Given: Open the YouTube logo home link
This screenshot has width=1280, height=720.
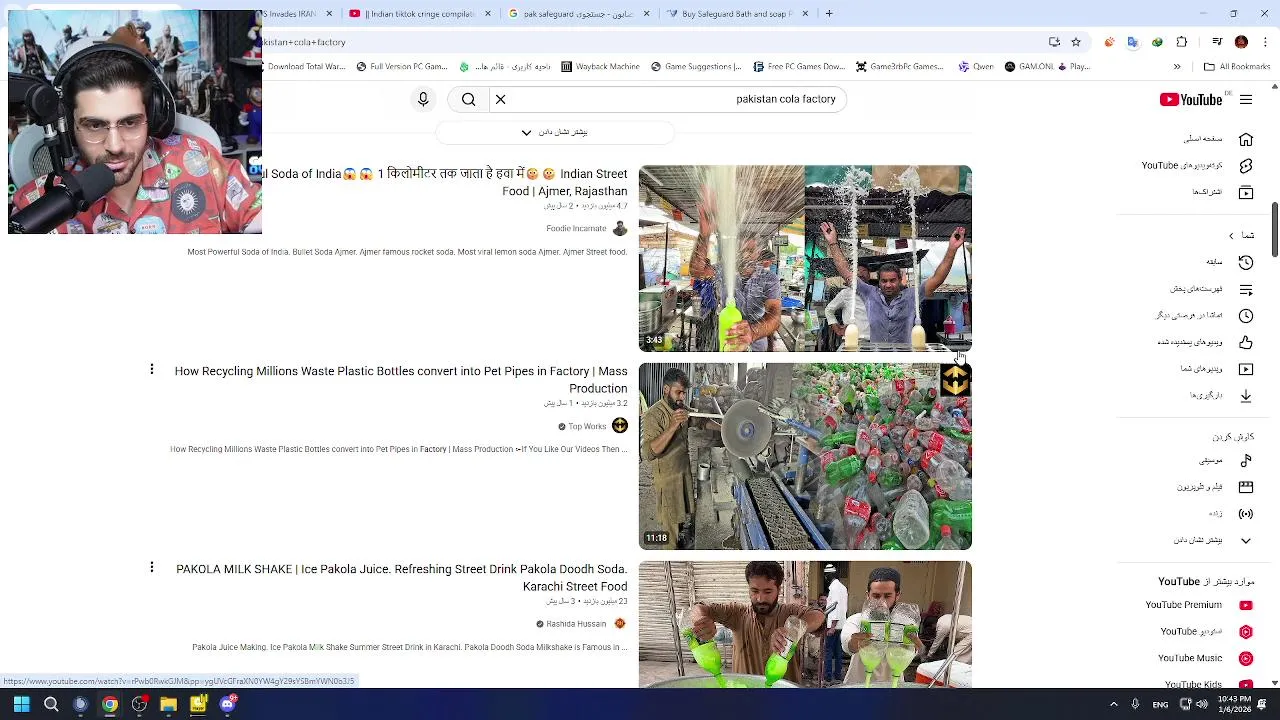Looking at the screenshot, I should [x=1191, y=99].
